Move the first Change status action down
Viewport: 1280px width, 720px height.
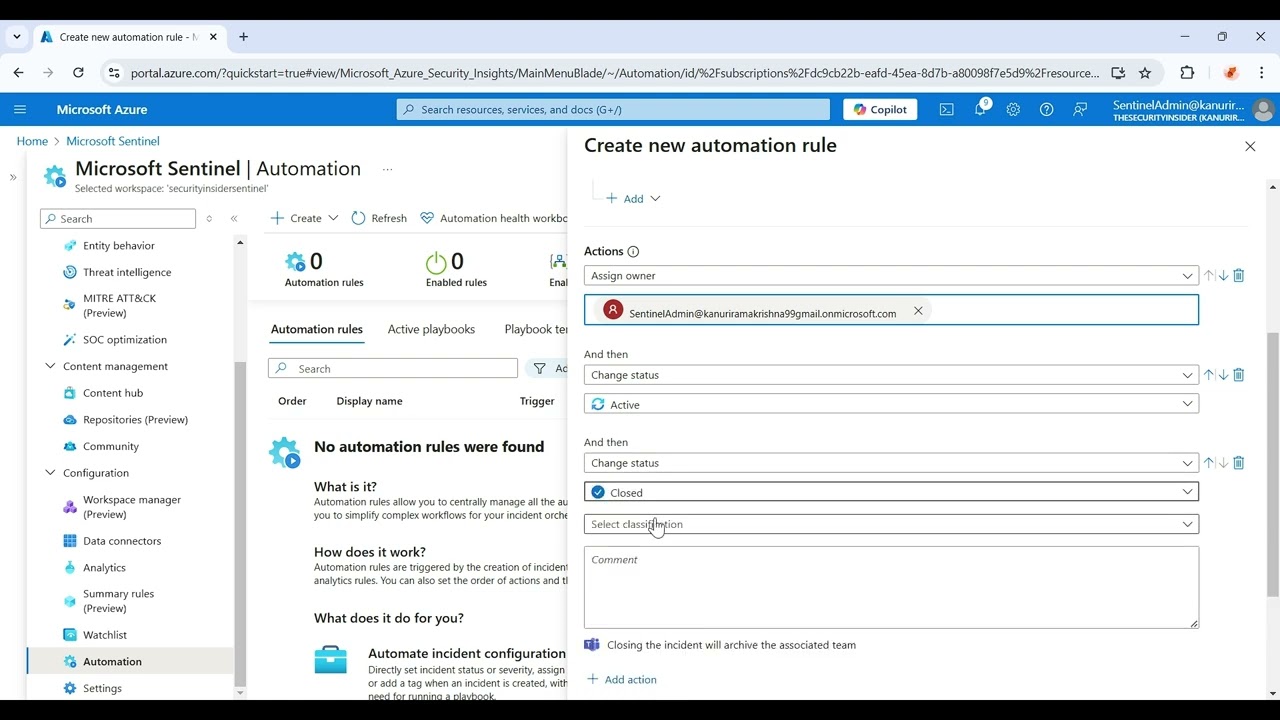tap(1223, 375)
